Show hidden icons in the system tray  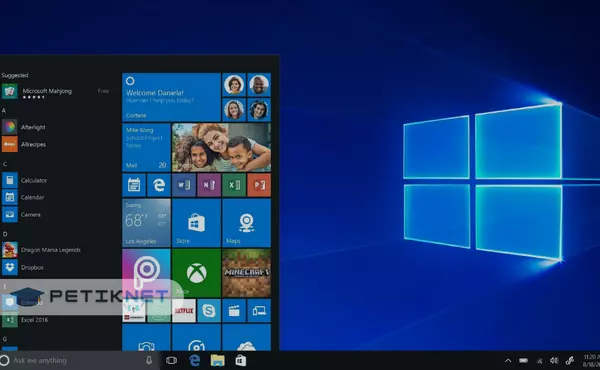click(508, 360)
